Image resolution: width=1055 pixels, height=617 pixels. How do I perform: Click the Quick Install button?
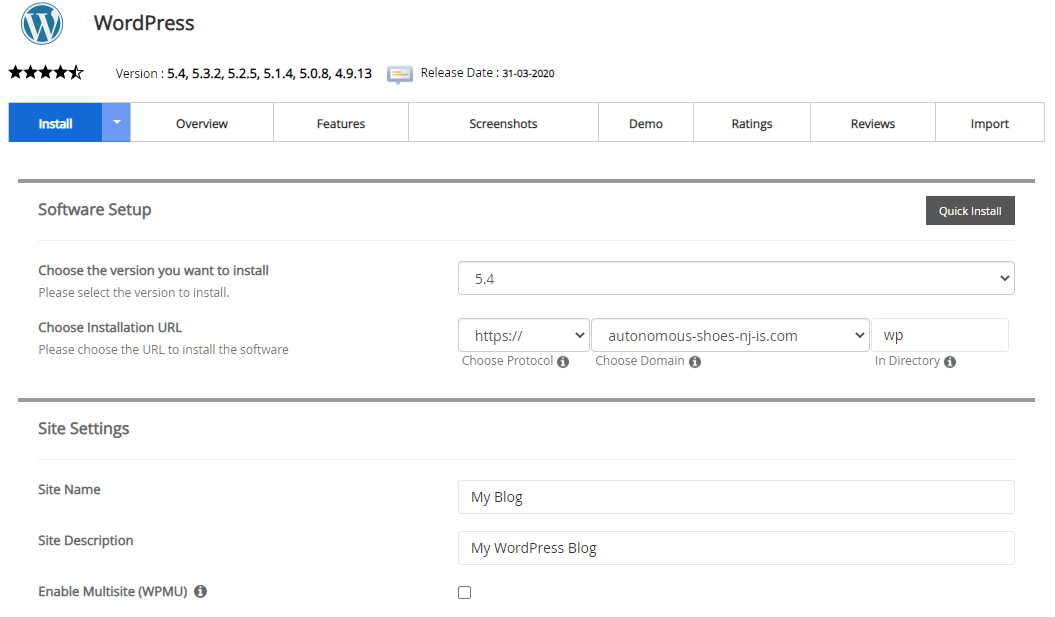pos(970,211)
